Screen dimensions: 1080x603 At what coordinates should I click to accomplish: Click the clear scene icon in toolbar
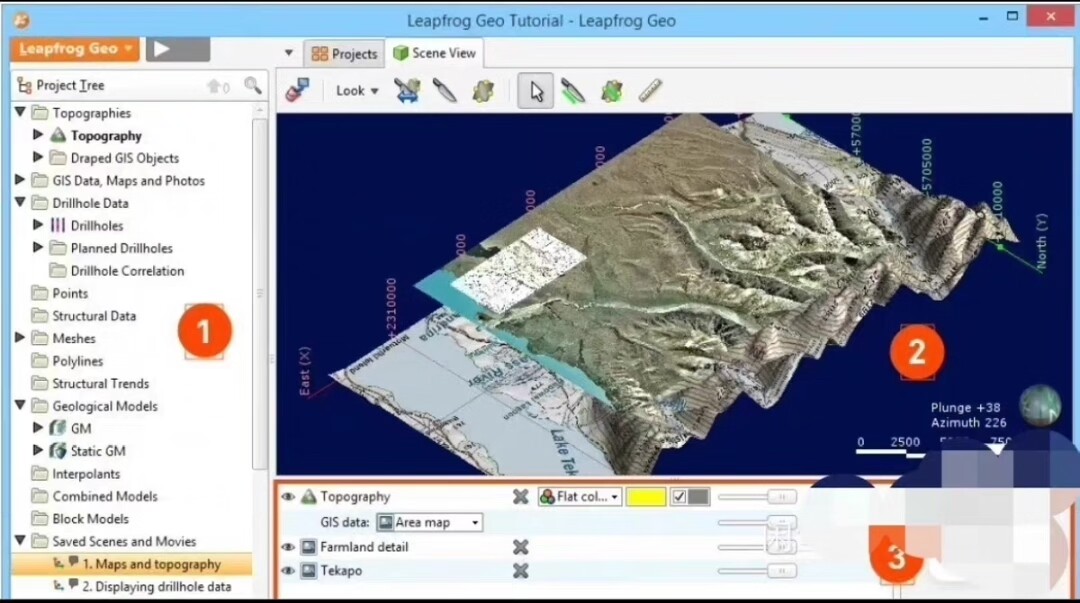coord(297,90)
